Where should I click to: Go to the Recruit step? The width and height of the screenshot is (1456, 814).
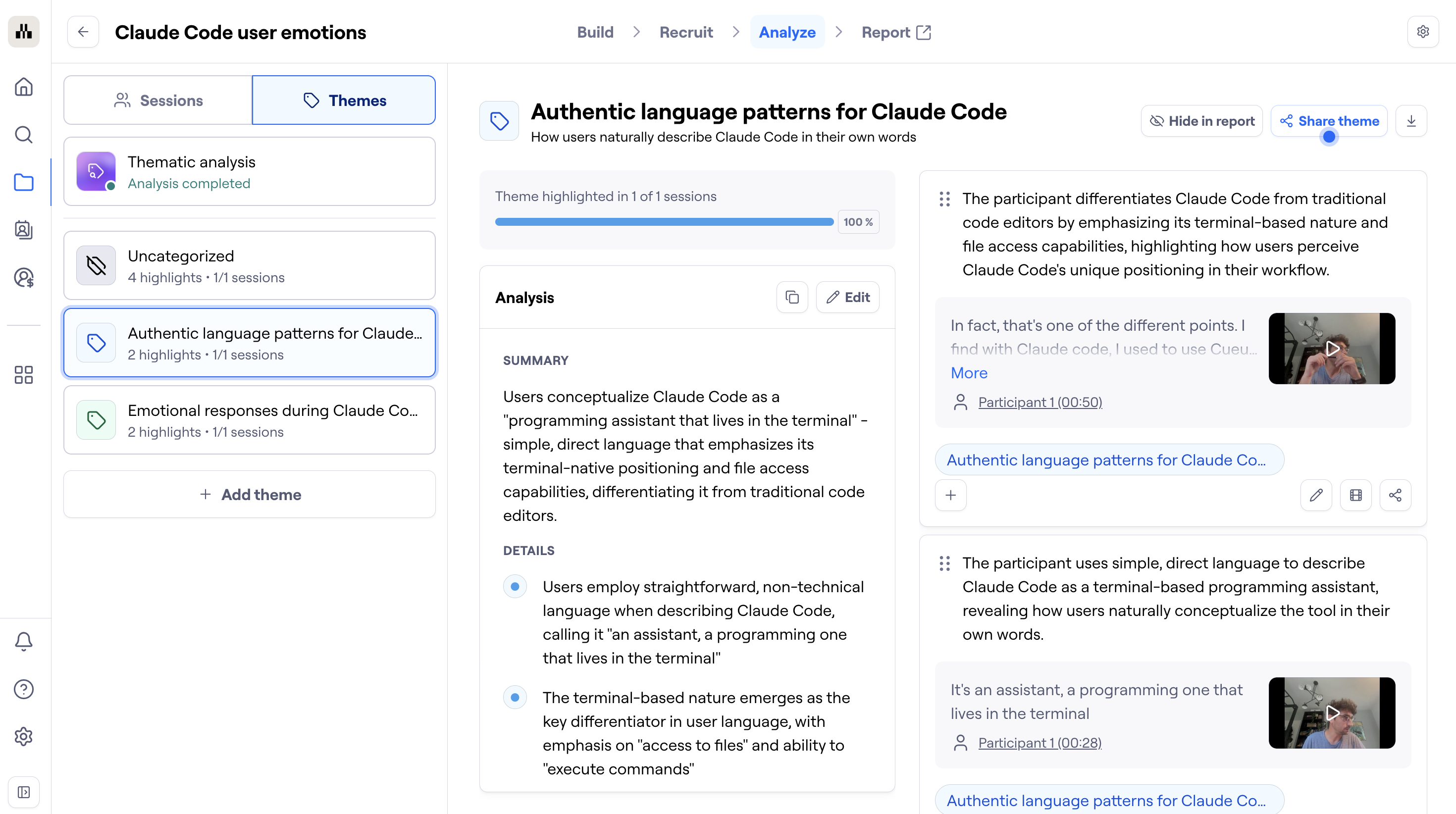pyautogui.click(x=685, y=32)
